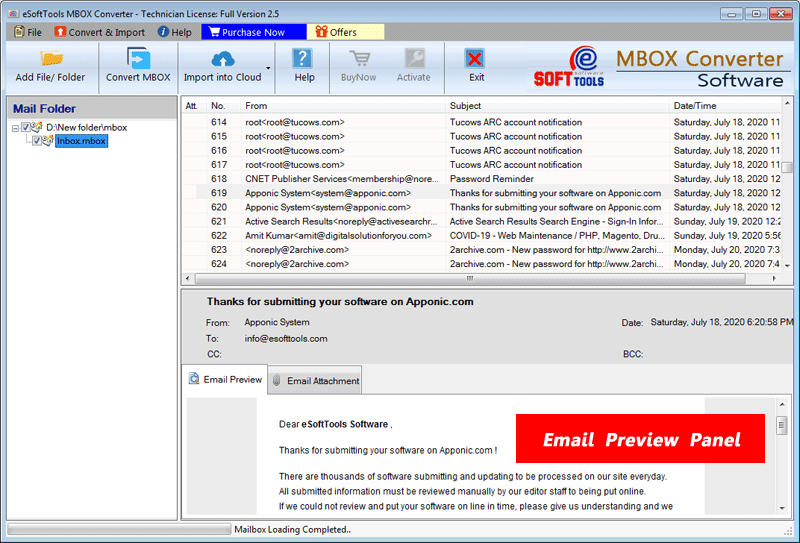Click the Att. column header
This screenshot has width=800, height=543.
pyautogui.click(x=194, y=106)
